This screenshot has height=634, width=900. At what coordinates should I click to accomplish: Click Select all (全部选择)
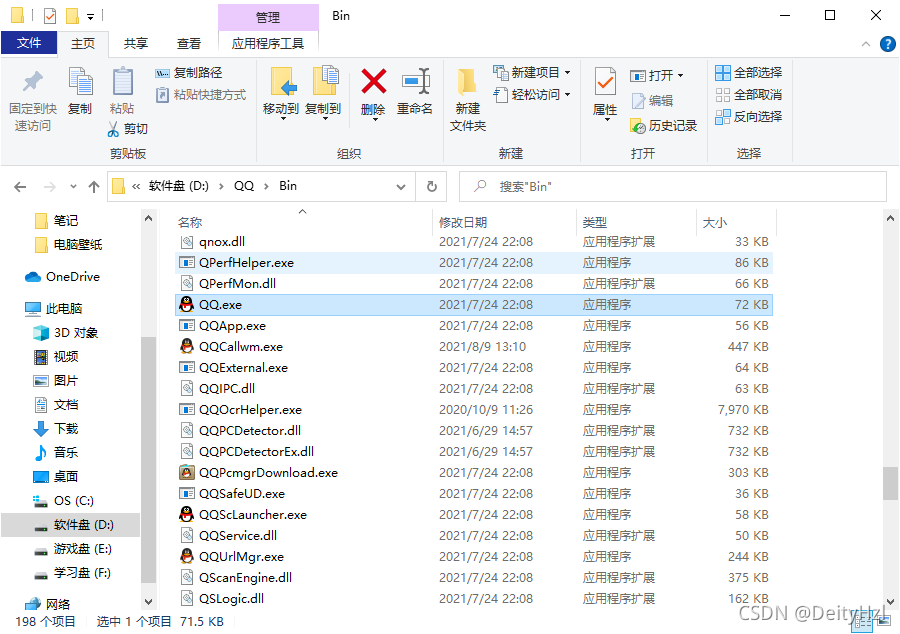[748, 73]
